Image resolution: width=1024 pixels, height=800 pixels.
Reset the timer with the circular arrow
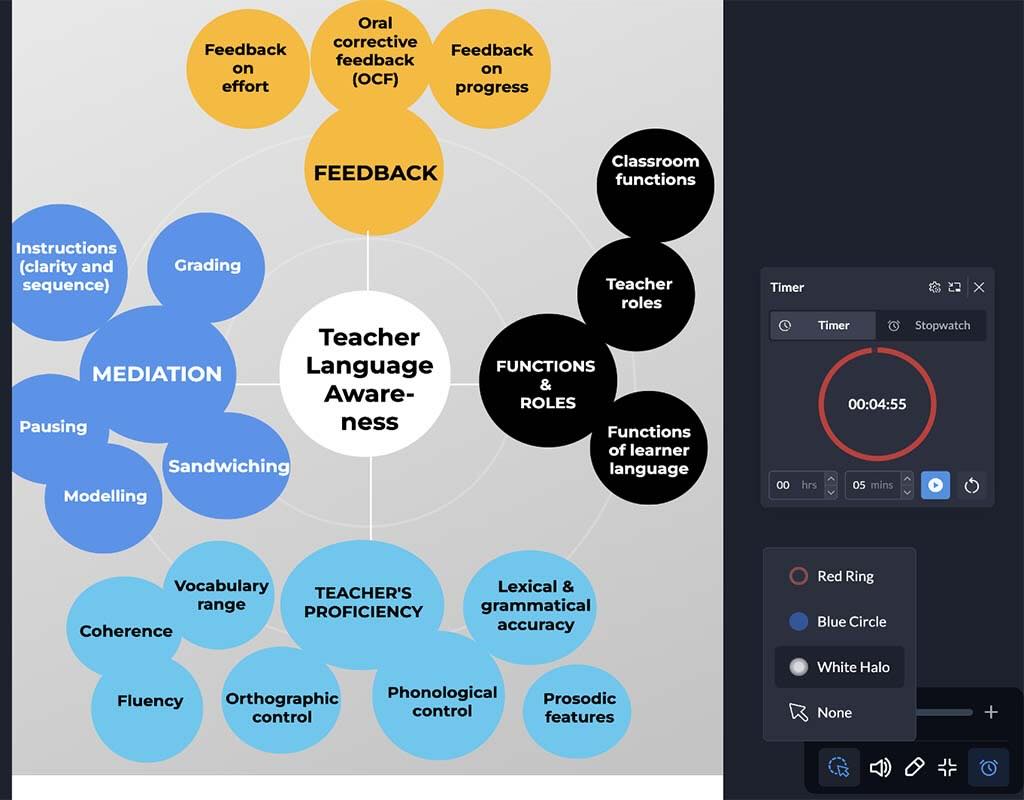[971, 485]
